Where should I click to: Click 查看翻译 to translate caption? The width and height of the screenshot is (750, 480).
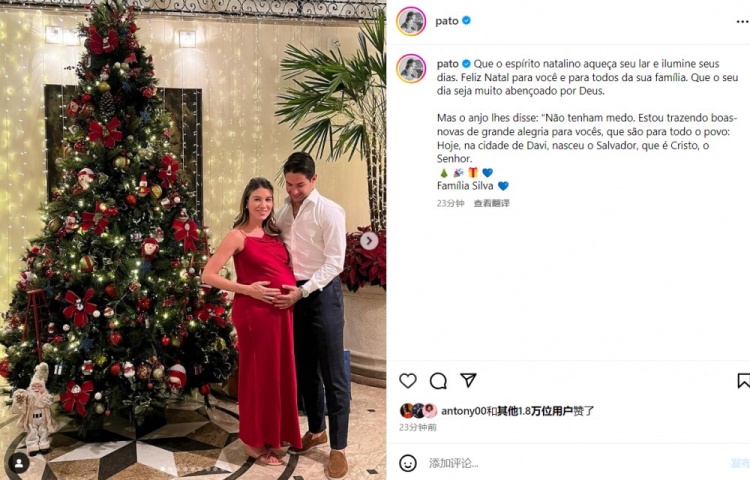[492, 203]
